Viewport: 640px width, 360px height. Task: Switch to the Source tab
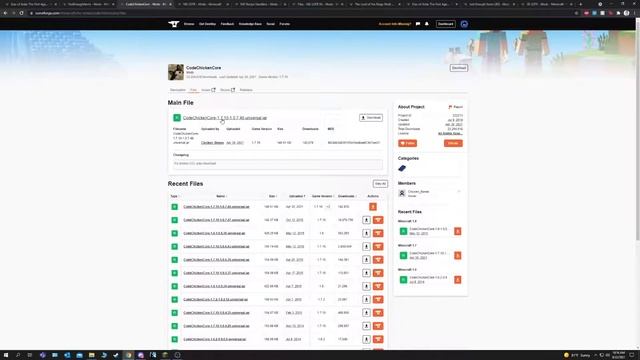point(227,90)
